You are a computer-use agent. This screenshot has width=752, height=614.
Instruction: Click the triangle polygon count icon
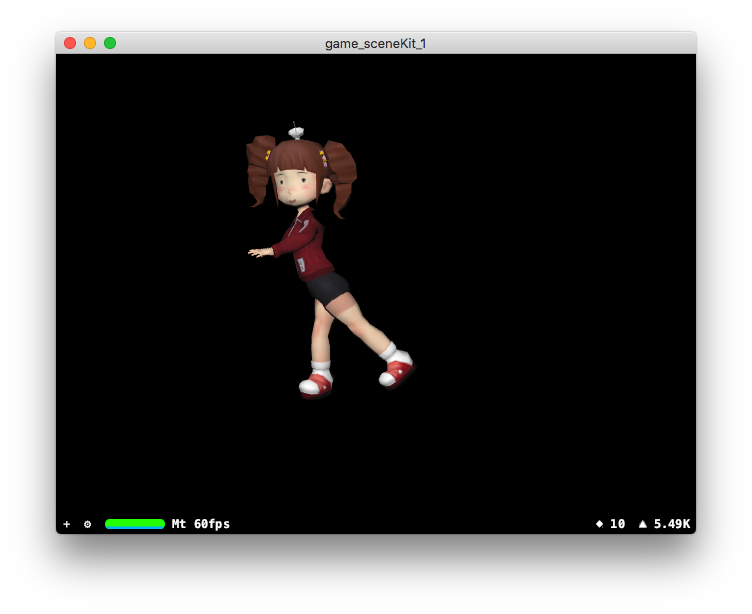[642, 524]
